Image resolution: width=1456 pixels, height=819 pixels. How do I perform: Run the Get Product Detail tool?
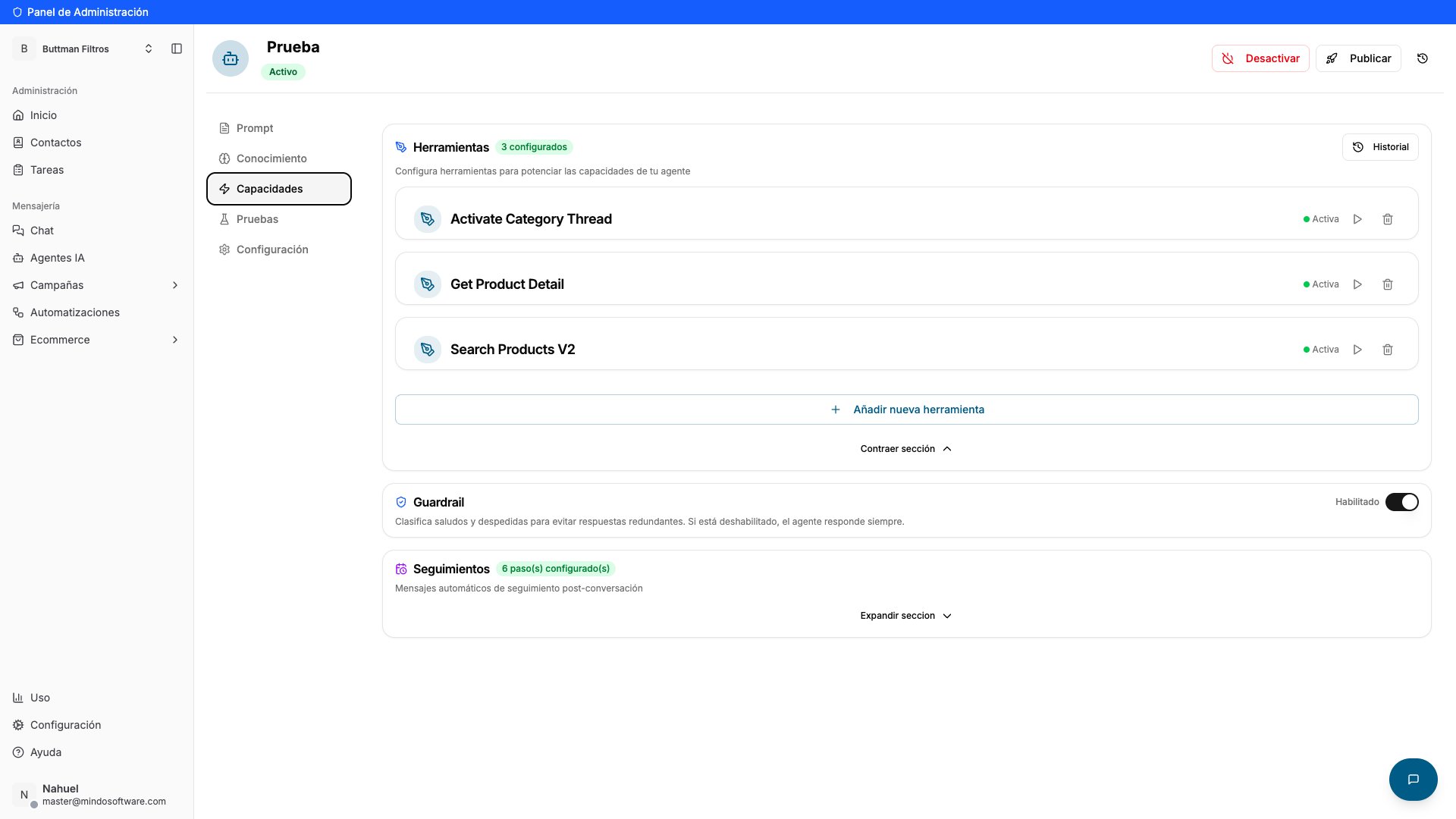click(1357, 284)
